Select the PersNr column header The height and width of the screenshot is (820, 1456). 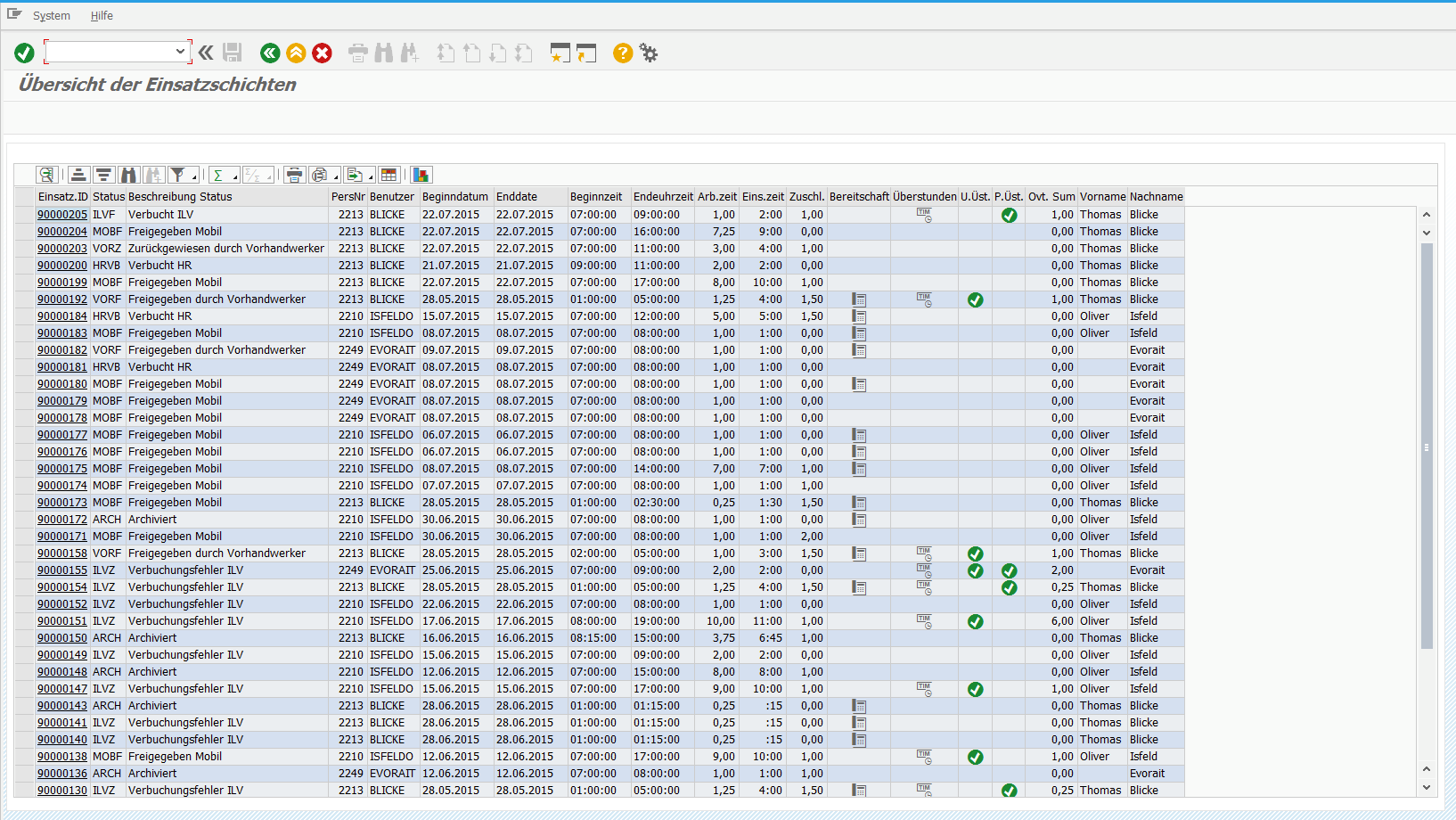tap(348, 197)
